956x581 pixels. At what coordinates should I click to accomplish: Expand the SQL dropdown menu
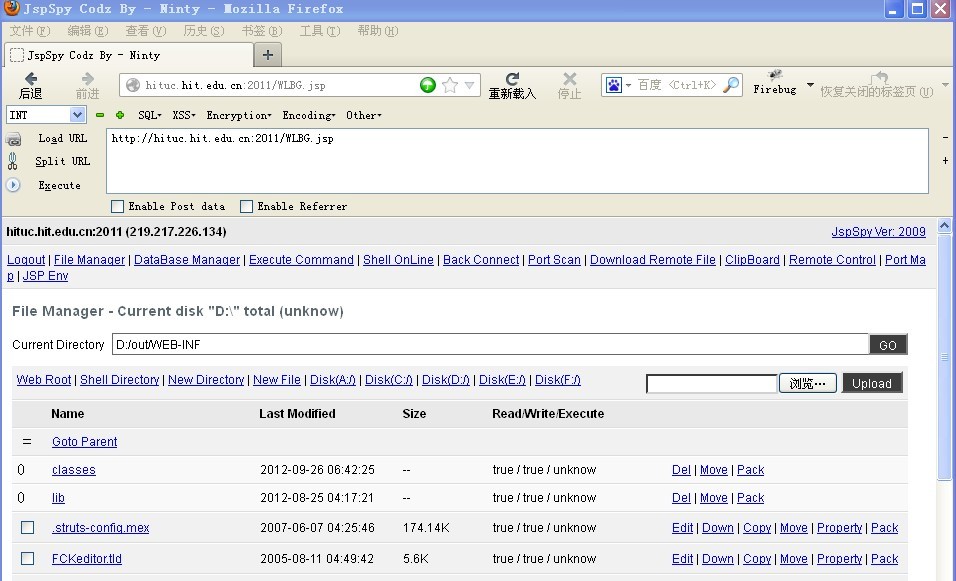coord(149,115)
